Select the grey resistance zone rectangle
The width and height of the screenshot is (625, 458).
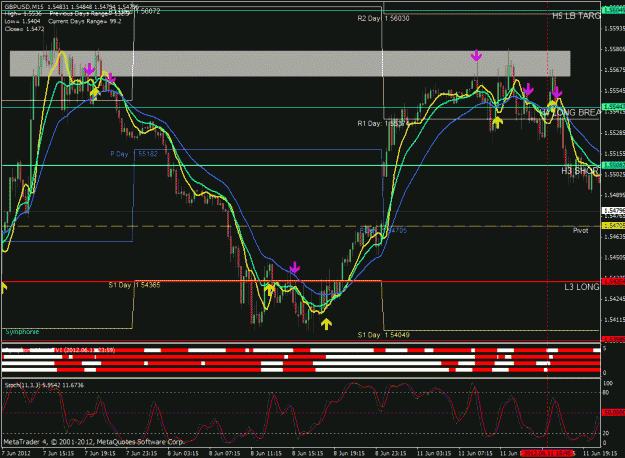(x=290, y=63)
